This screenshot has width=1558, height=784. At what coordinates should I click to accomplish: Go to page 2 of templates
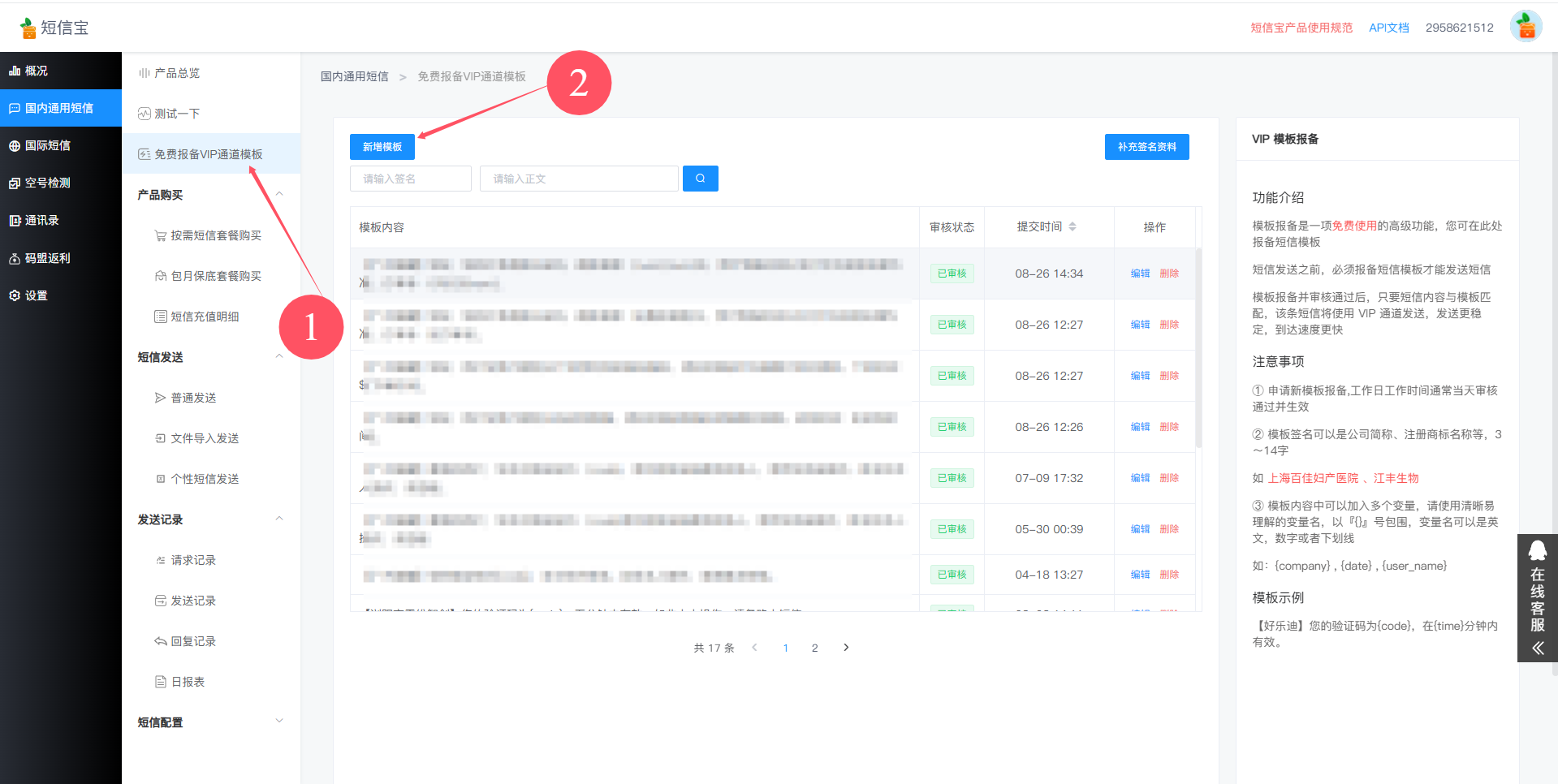pos(814,648)
